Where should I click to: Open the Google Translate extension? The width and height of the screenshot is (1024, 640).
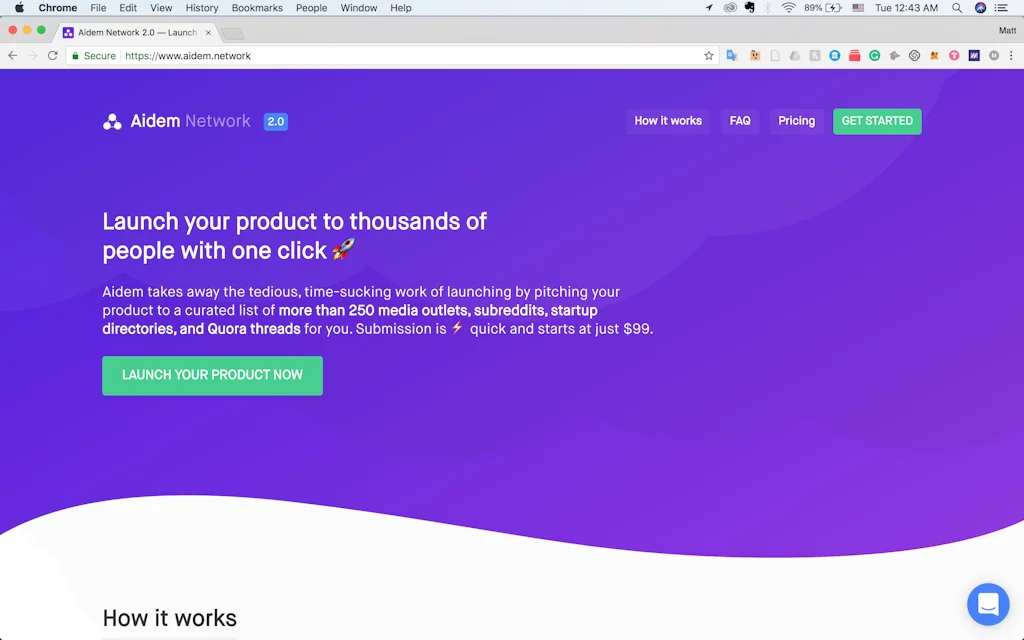(x=730, y=55)
